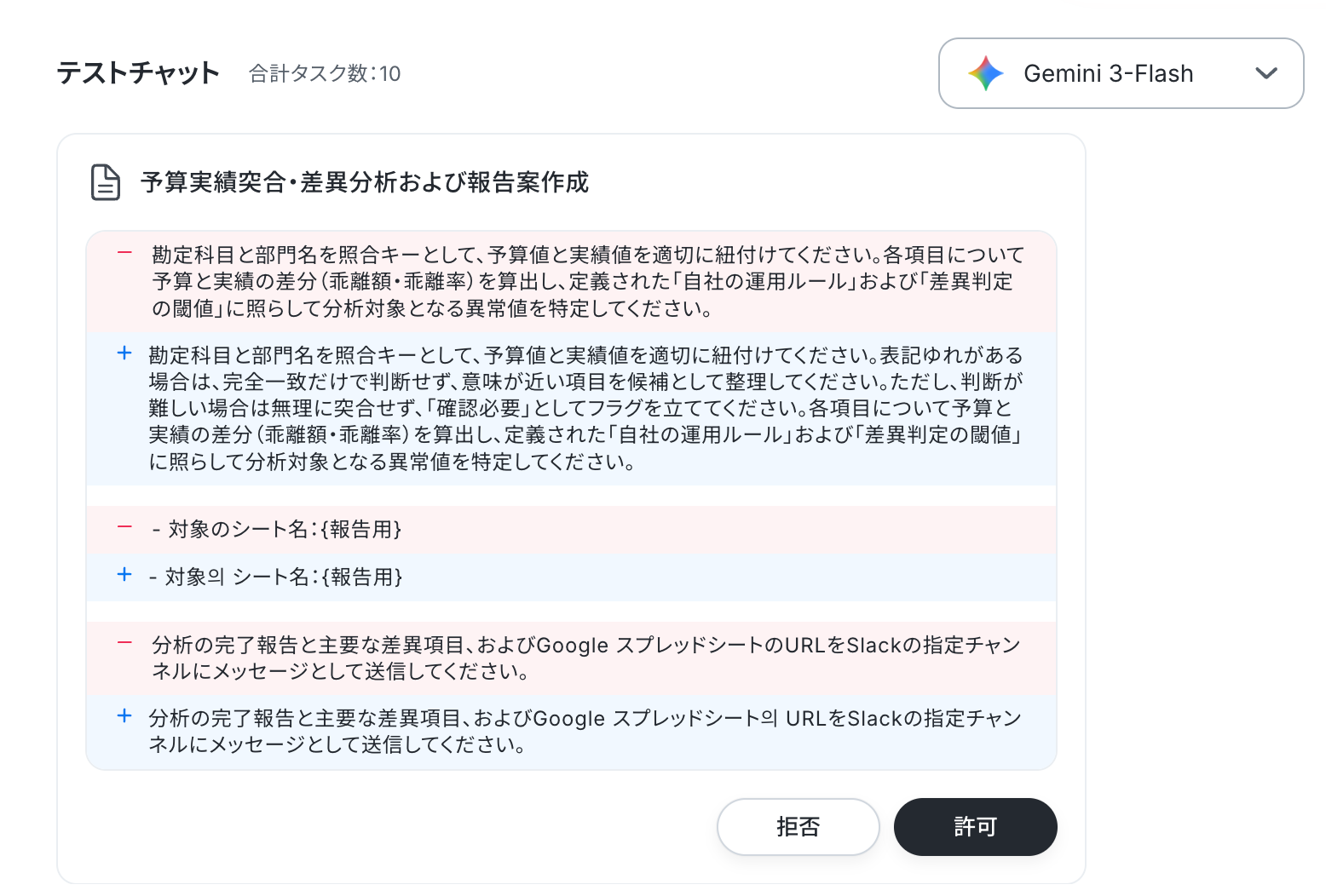Click the minus marker beside removed Slack message line
Screen dimensions: 1326x896
pos(124,643)
